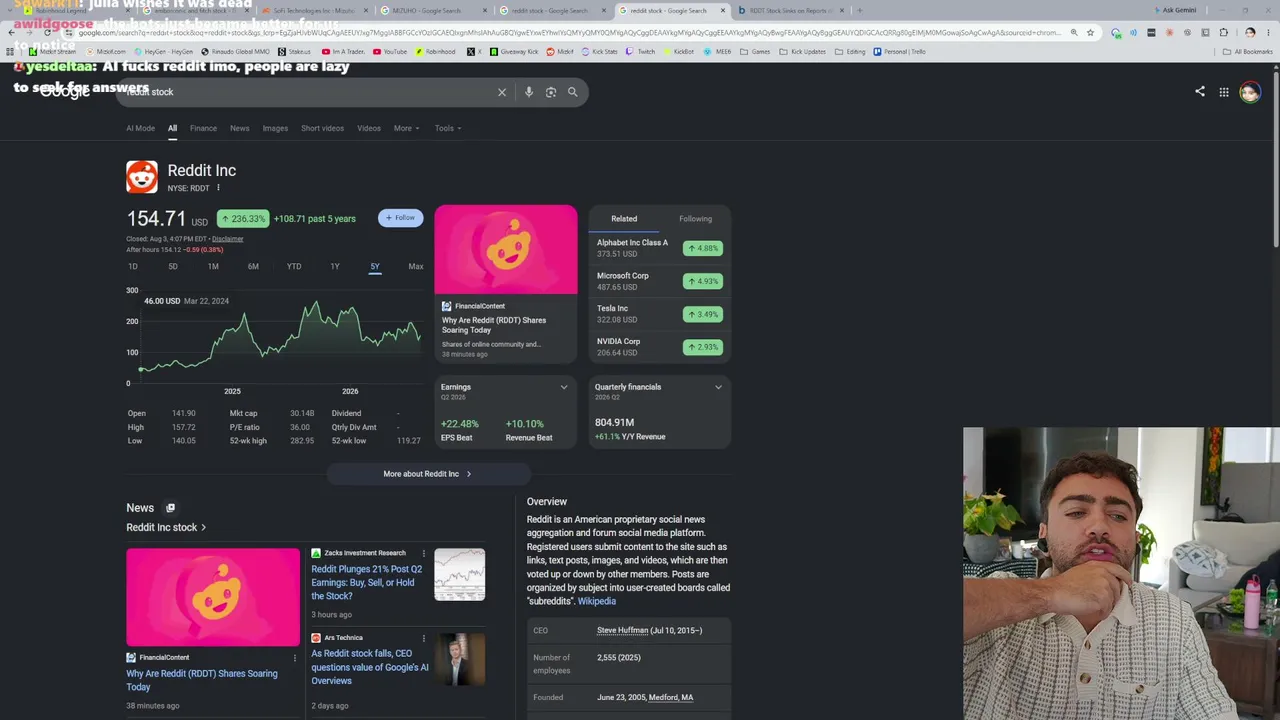The image size is (1280, 720).
Task: Open the Chrome three-dot menu
Action: (x=1267, y=32)
